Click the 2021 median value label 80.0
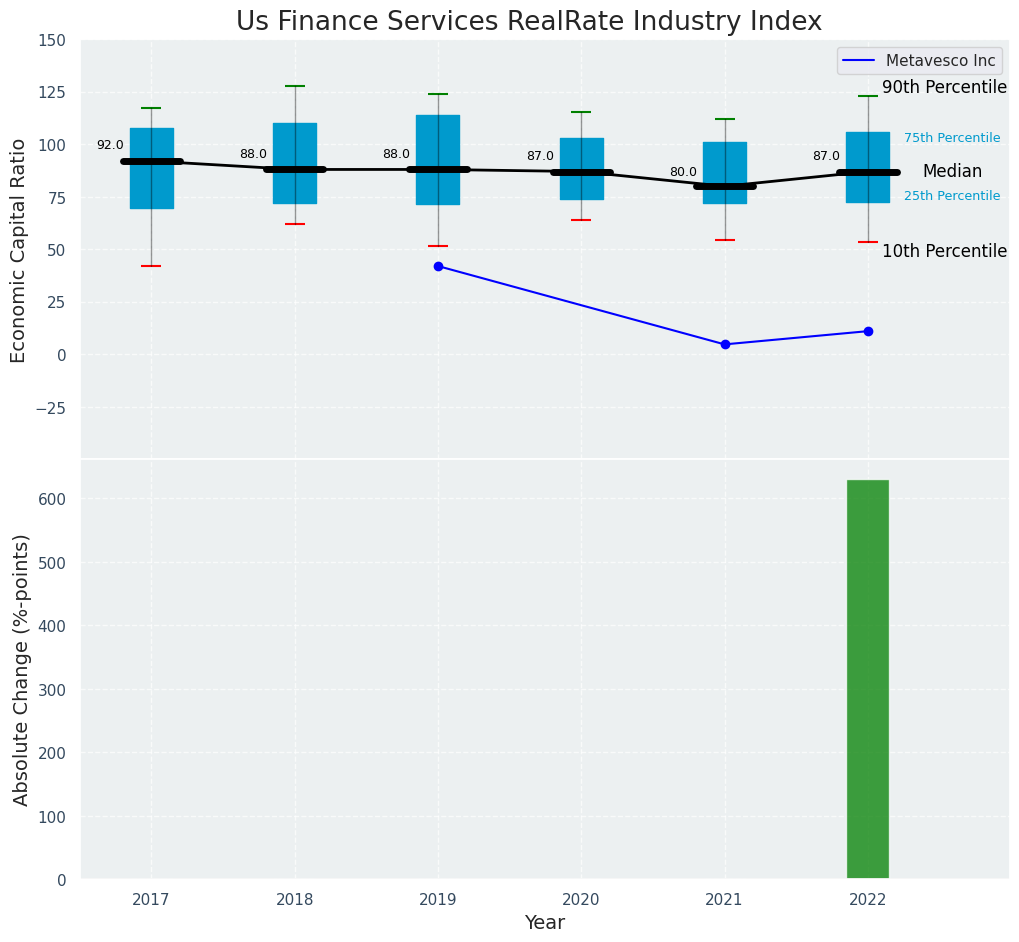 pos(683,172)
